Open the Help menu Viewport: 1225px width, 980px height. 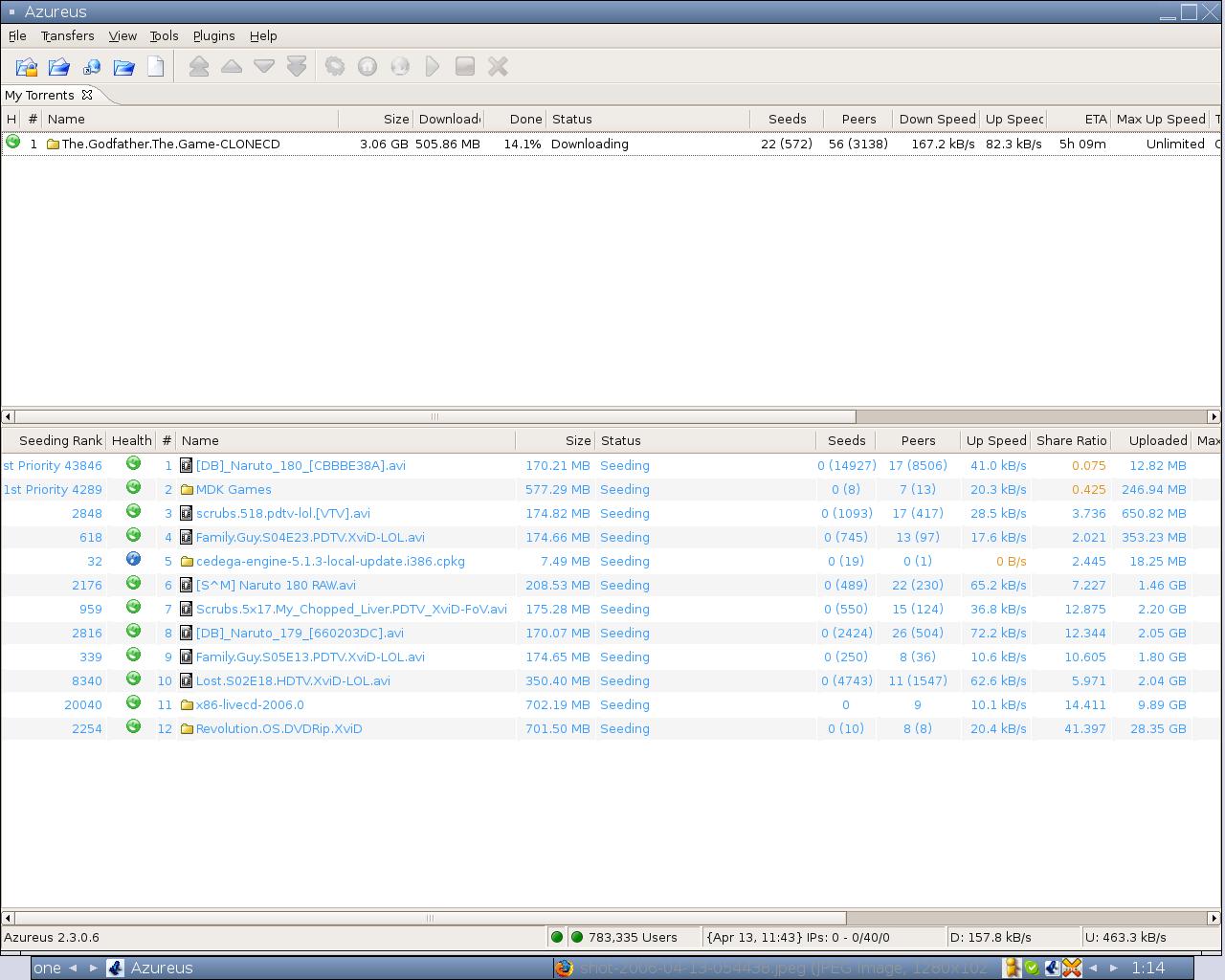pyautogui.click(x=263, y=35)
